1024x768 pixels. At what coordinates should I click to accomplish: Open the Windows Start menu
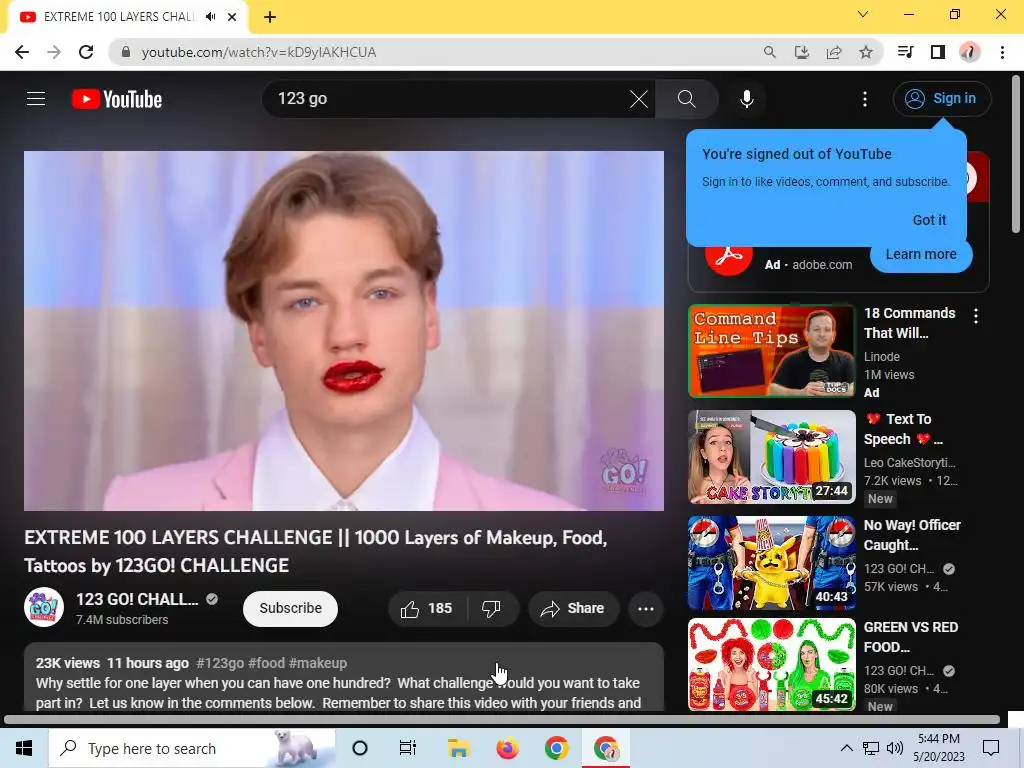[x=24, y=748]
